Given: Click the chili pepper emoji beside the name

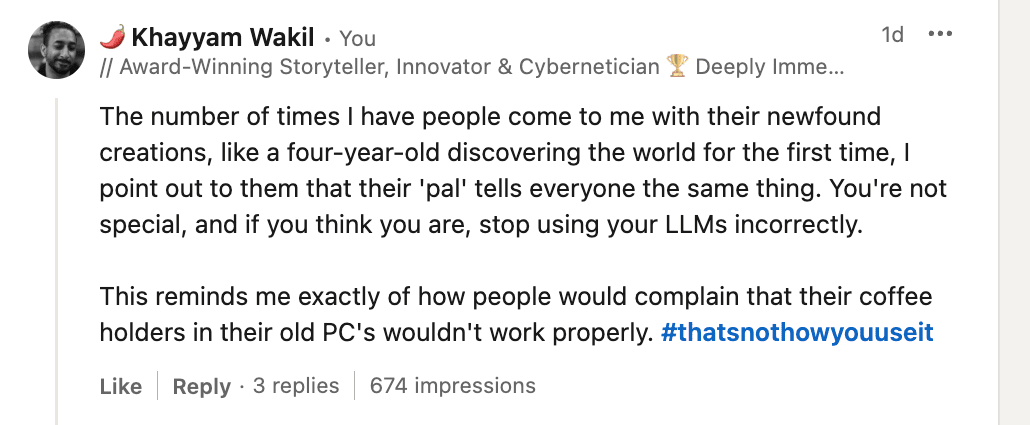Looking at the screenshot, I should pyautogui.click(x=112, y=38).
